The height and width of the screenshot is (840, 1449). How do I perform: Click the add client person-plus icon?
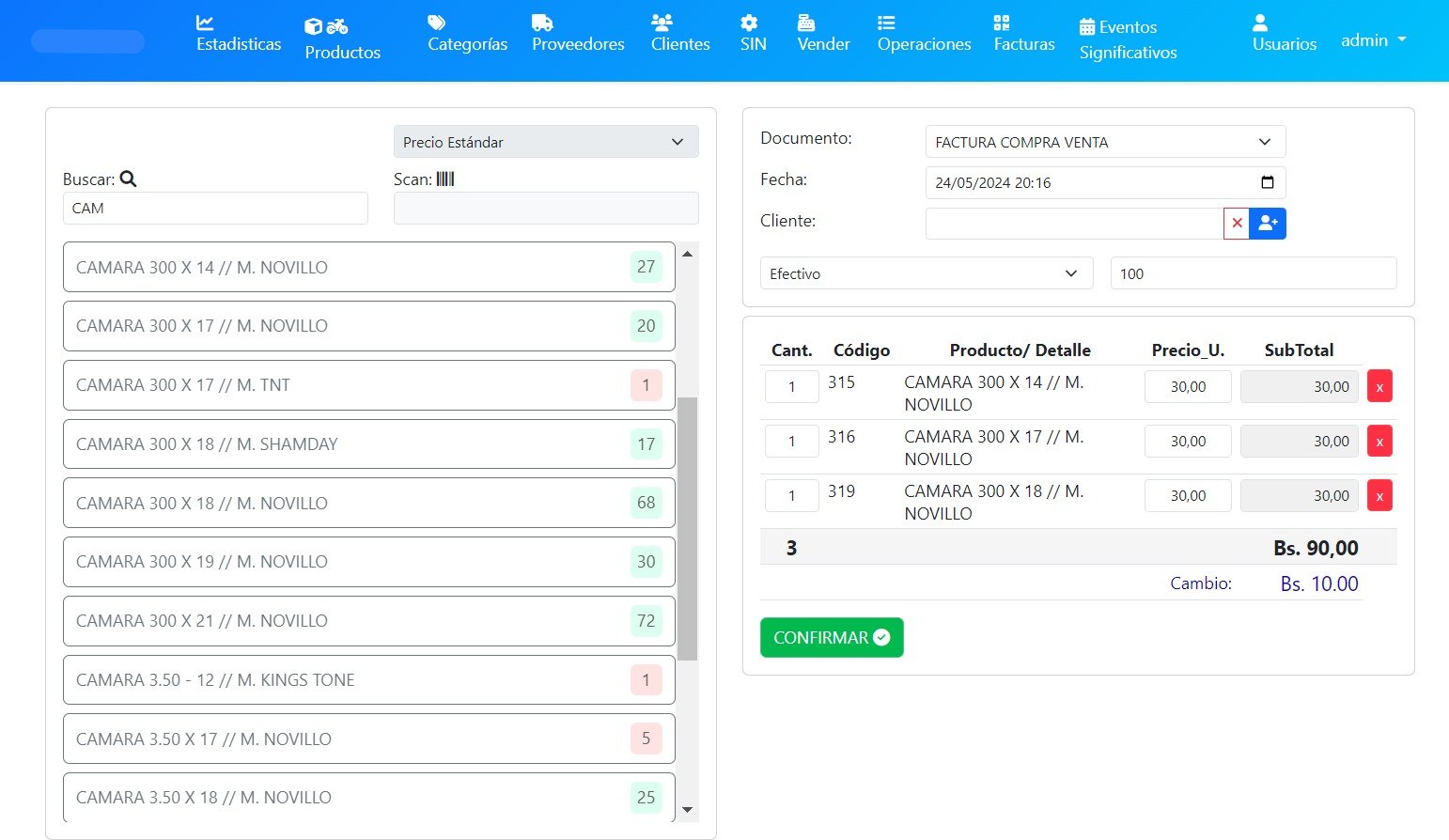pos(1268,224)
